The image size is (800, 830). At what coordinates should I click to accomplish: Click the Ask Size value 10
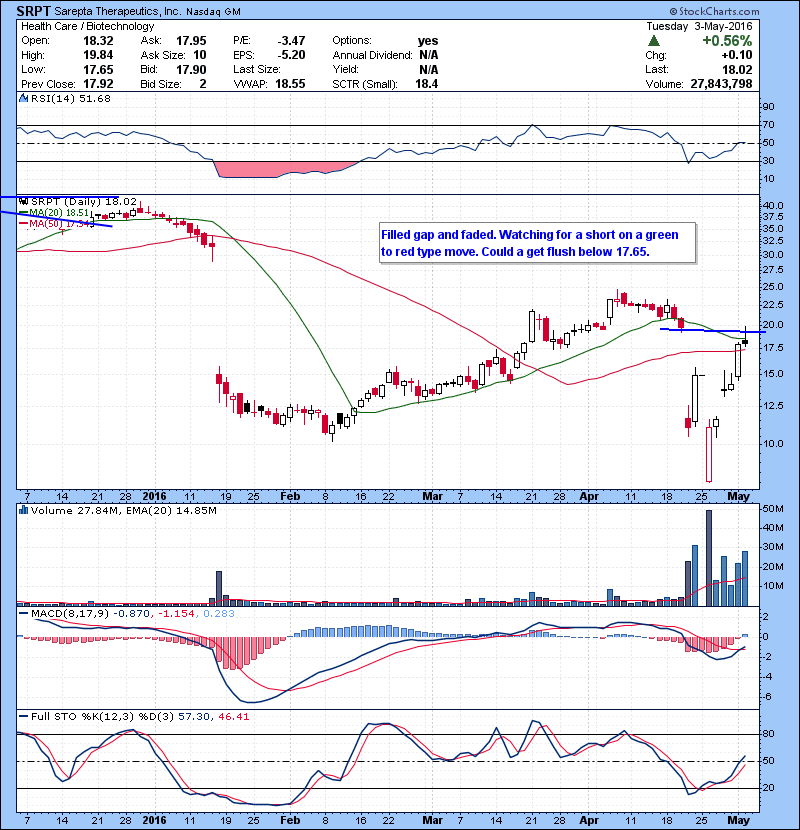pos(200,55)
